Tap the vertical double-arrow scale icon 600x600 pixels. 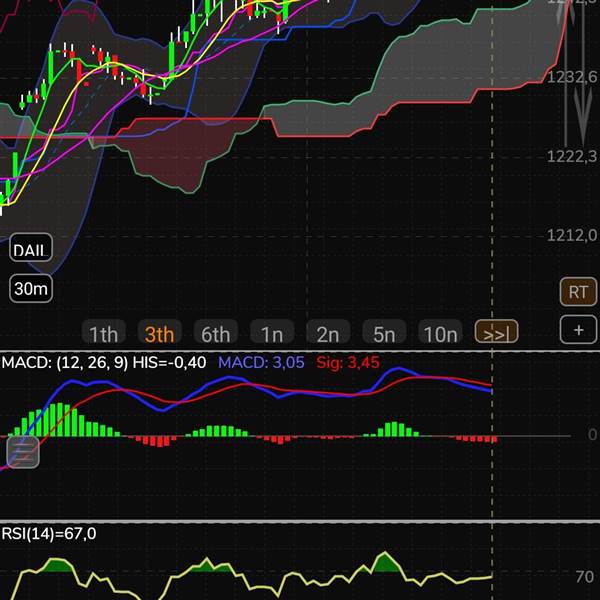(575, 73)
